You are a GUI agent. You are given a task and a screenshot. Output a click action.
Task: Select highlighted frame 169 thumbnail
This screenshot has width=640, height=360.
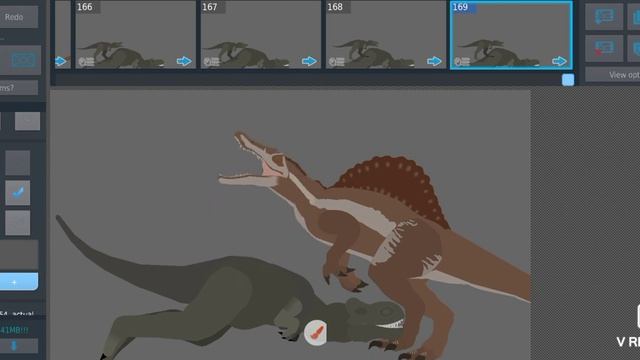511,35
